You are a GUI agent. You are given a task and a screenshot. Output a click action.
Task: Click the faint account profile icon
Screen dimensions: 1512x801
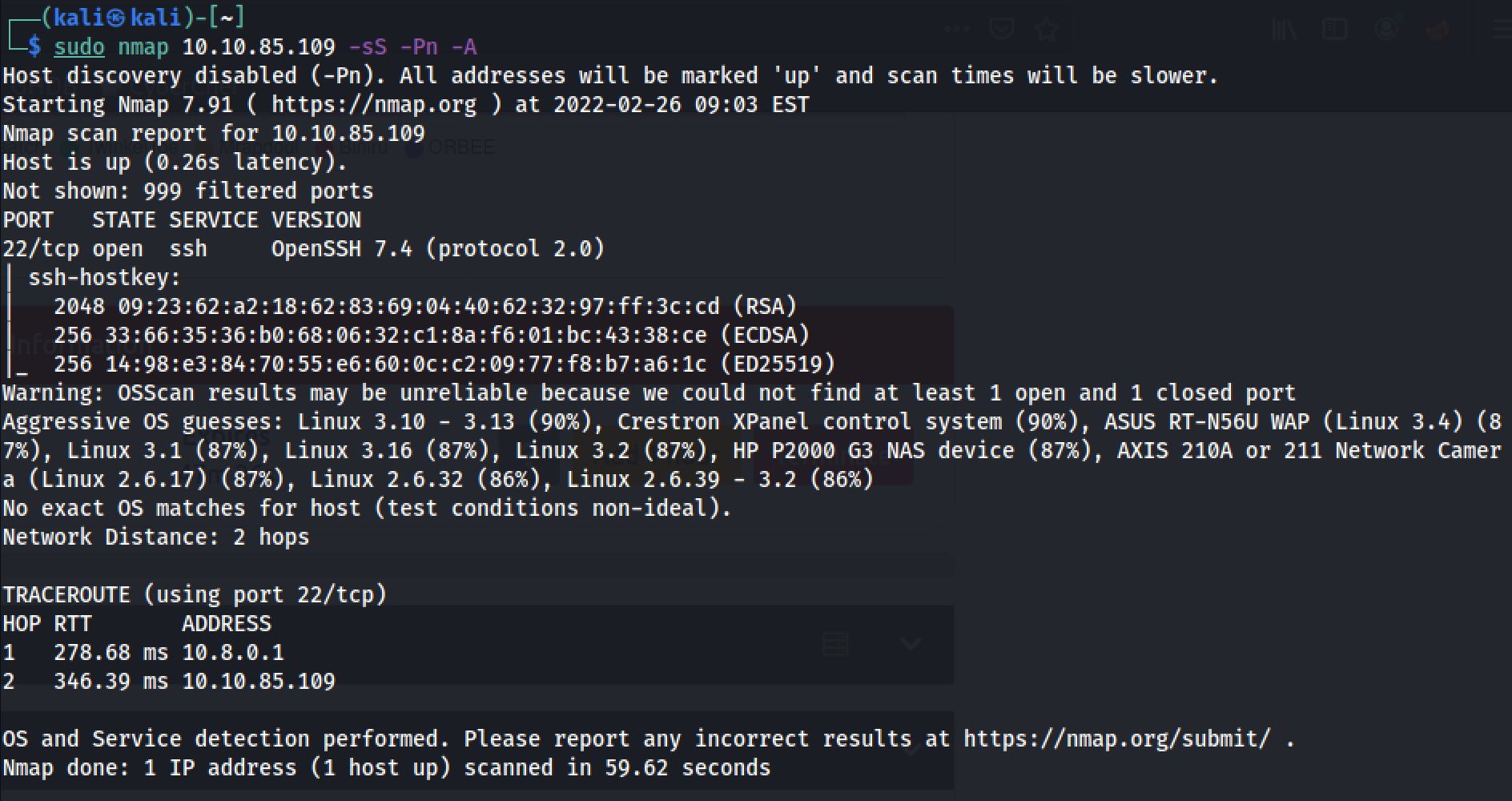(x=1386, y=30)
